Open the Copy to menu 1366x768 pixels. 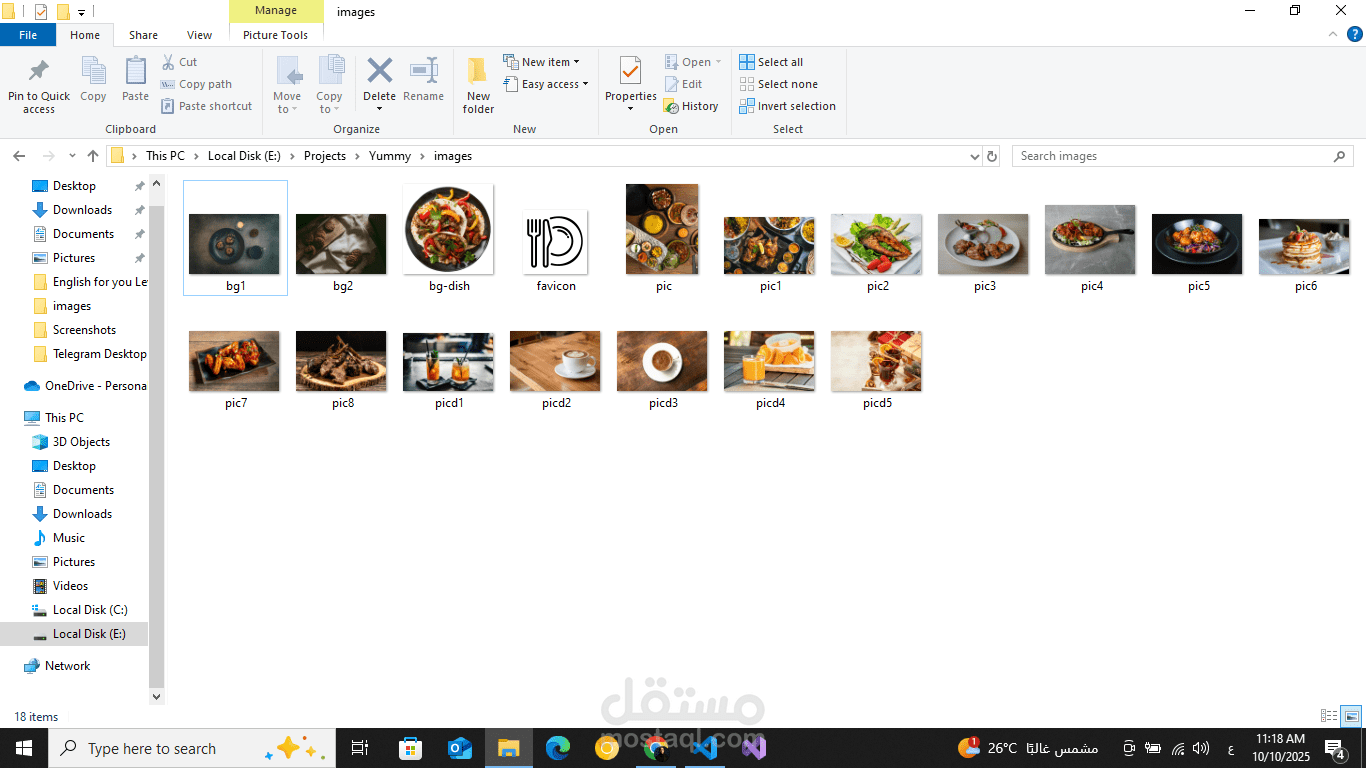330,86
